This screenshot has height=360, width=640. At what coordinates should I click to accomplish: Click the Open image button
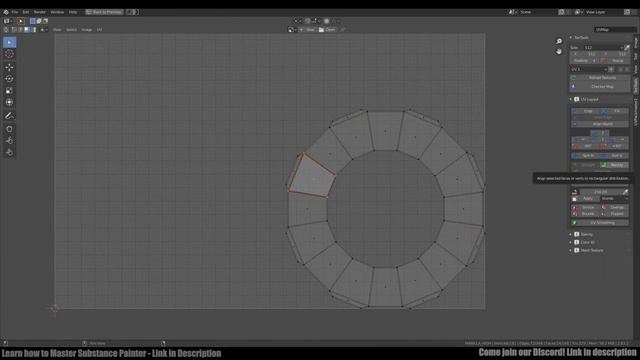tap(327, 30)
